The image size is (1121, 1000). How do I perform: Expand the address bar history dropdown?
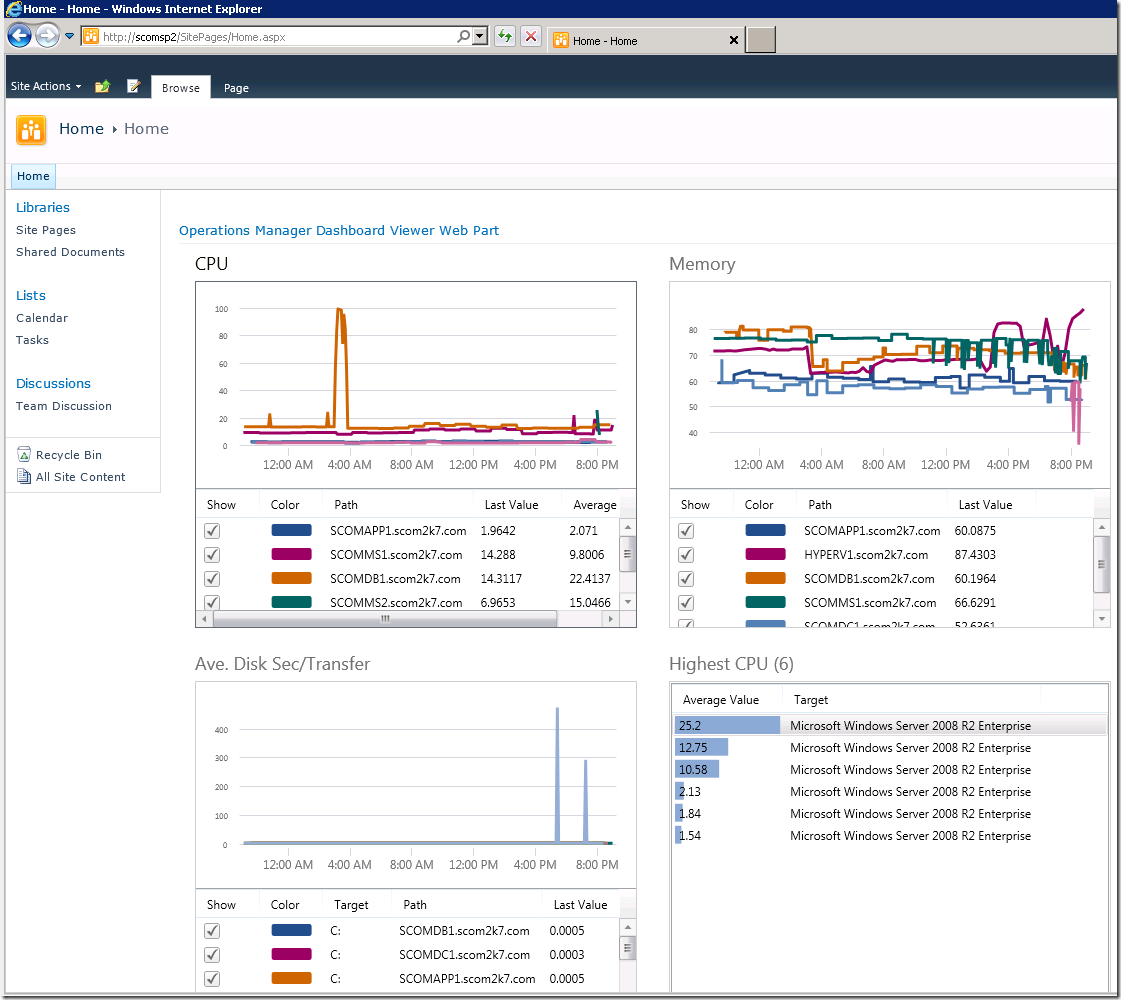coord(480,36)
